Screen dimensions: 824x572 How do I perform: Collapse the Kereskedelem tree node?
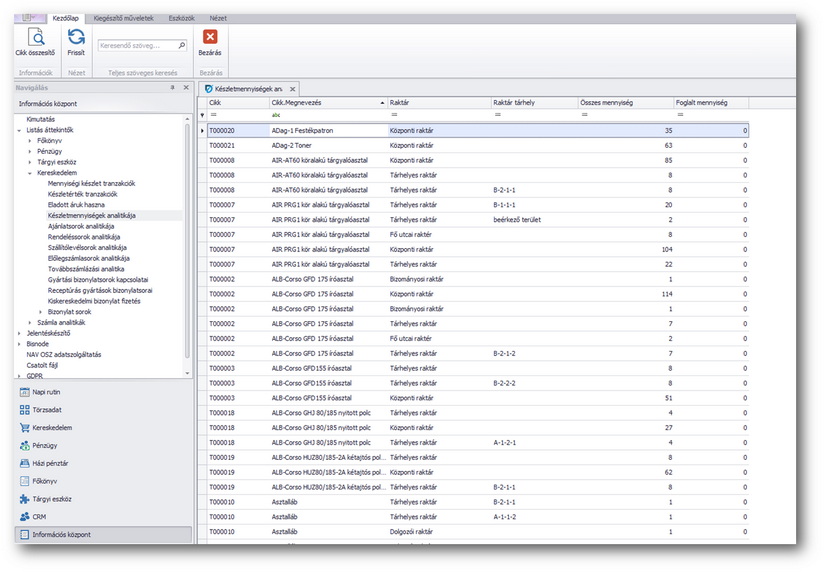29,172
